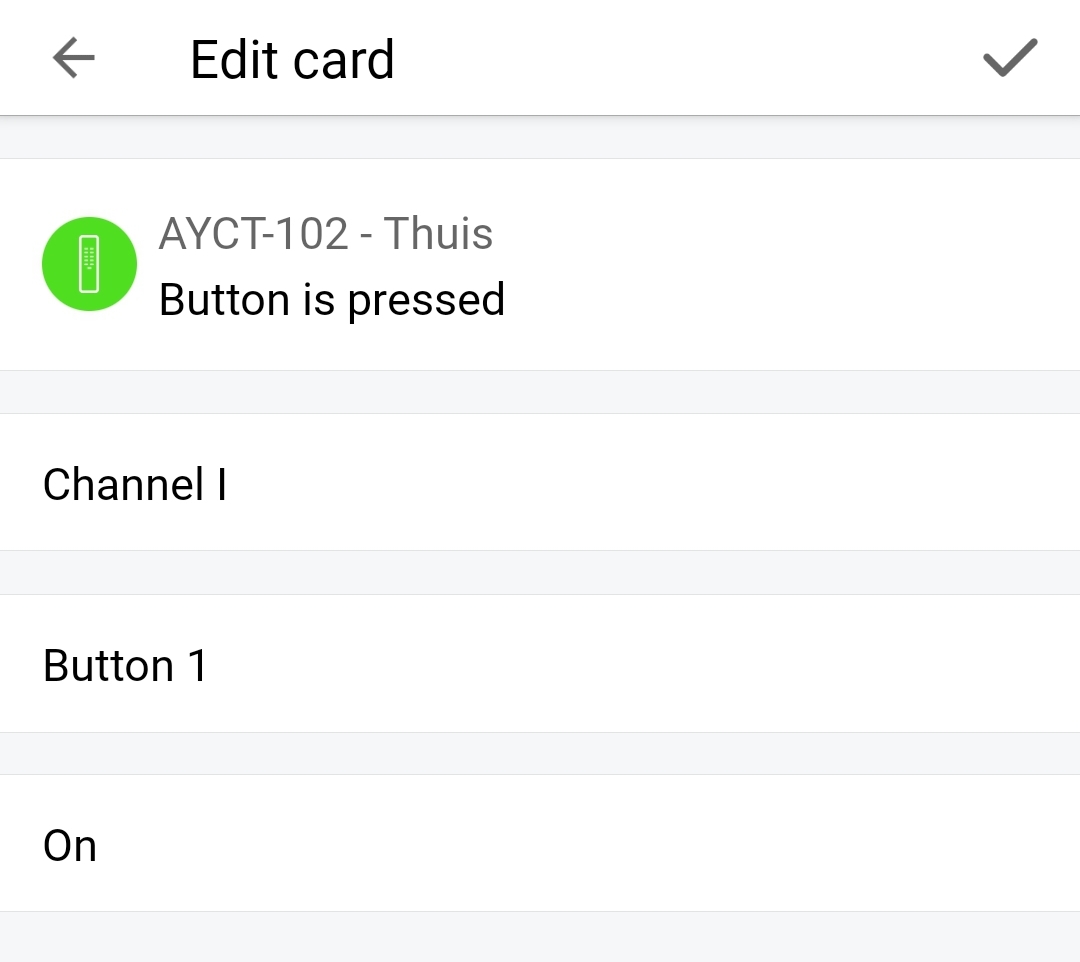Confirm changes with the checkmark icon
The image size is (1080, 962).
(x=1010, y=59)
